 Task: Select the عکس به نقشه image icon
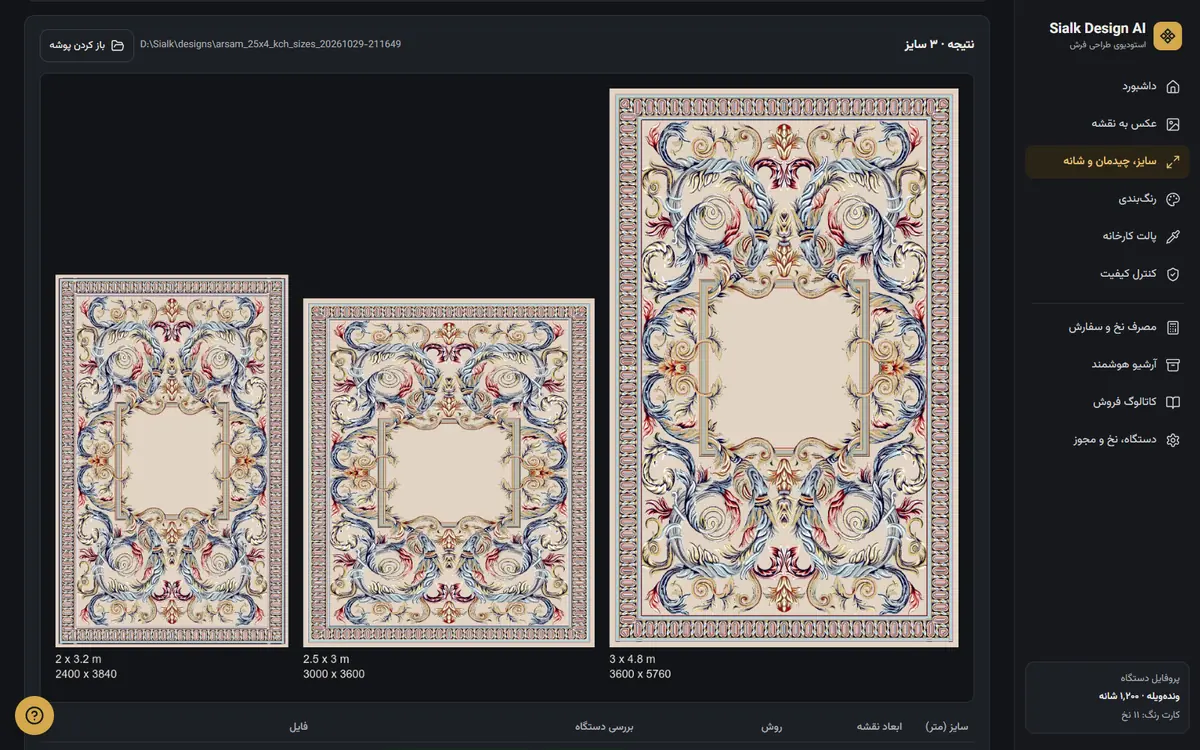click(1173, 124)
